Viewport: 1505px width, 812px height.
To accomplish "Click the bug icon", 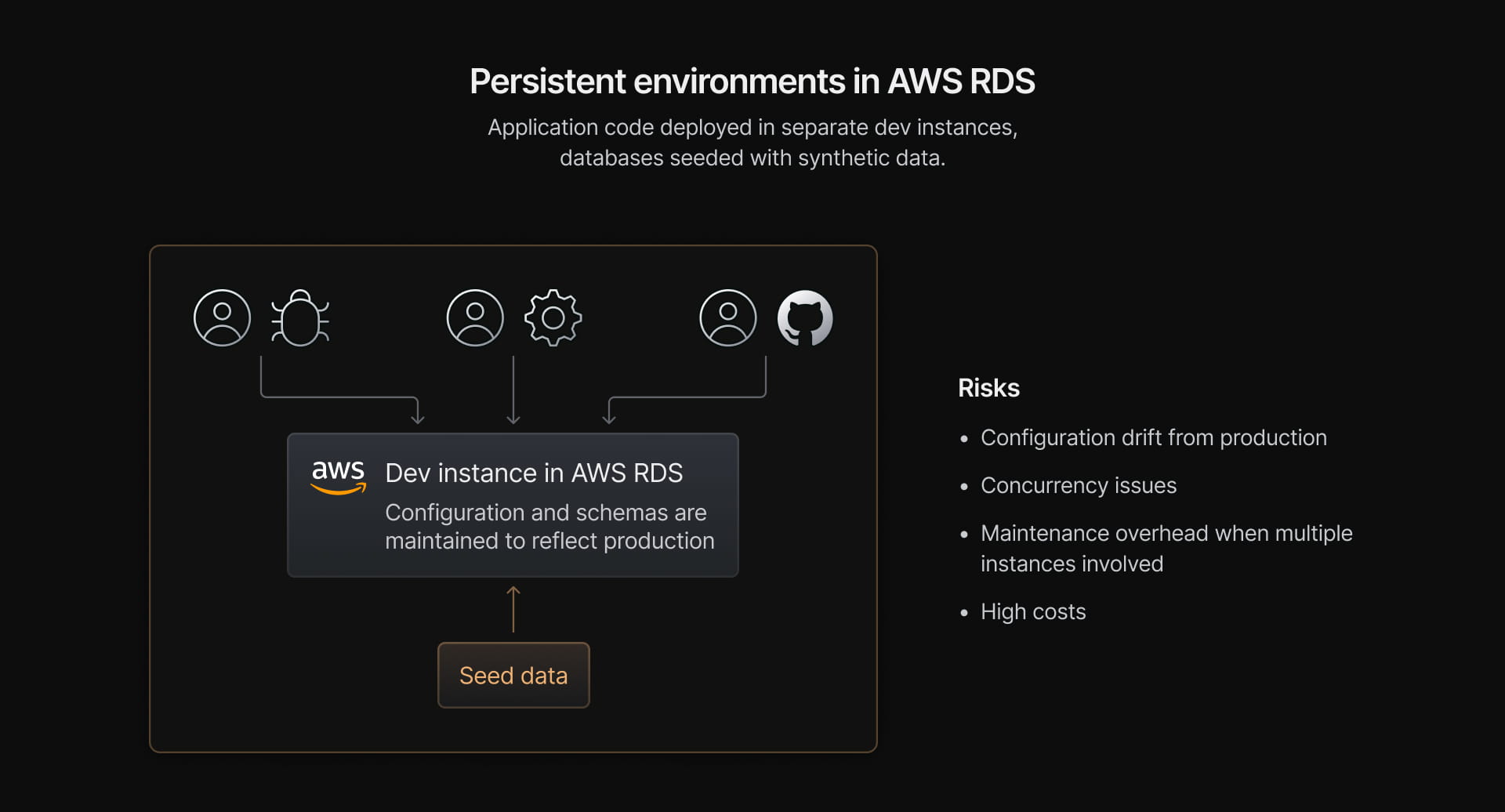I will (x=300, y=317).
